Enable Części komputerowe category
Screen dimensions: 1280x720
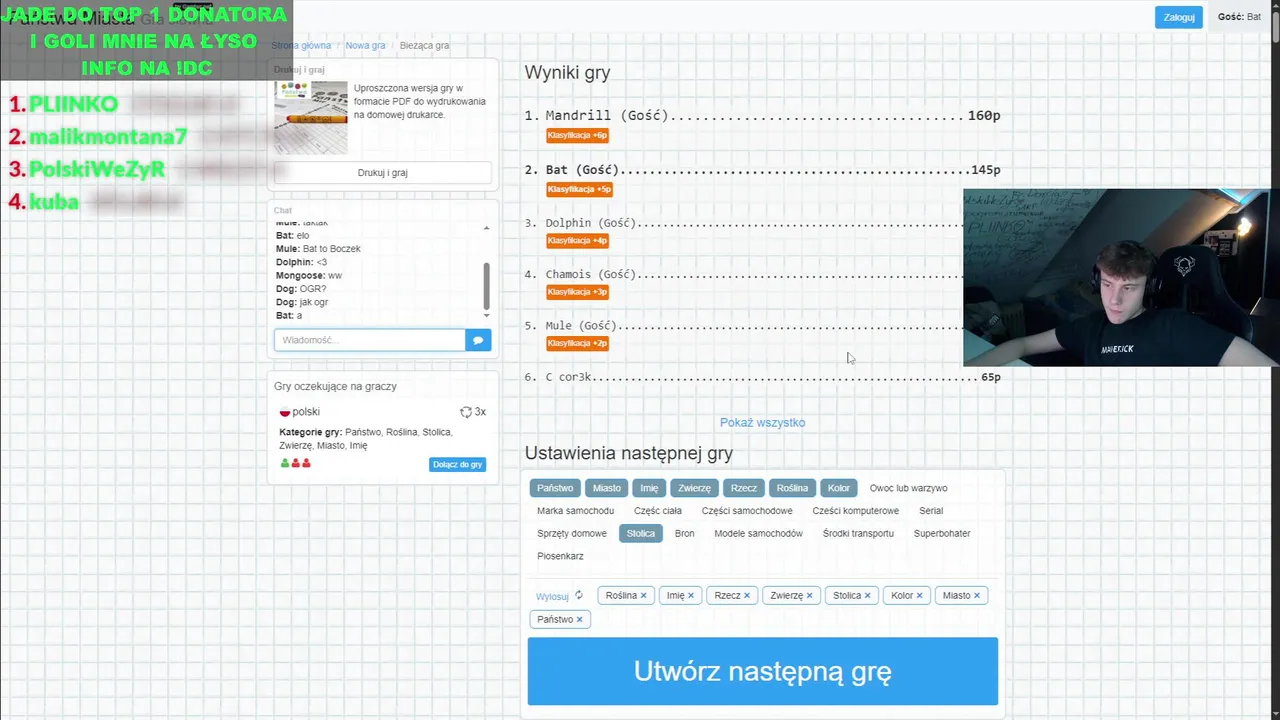(x=856, y=511)
